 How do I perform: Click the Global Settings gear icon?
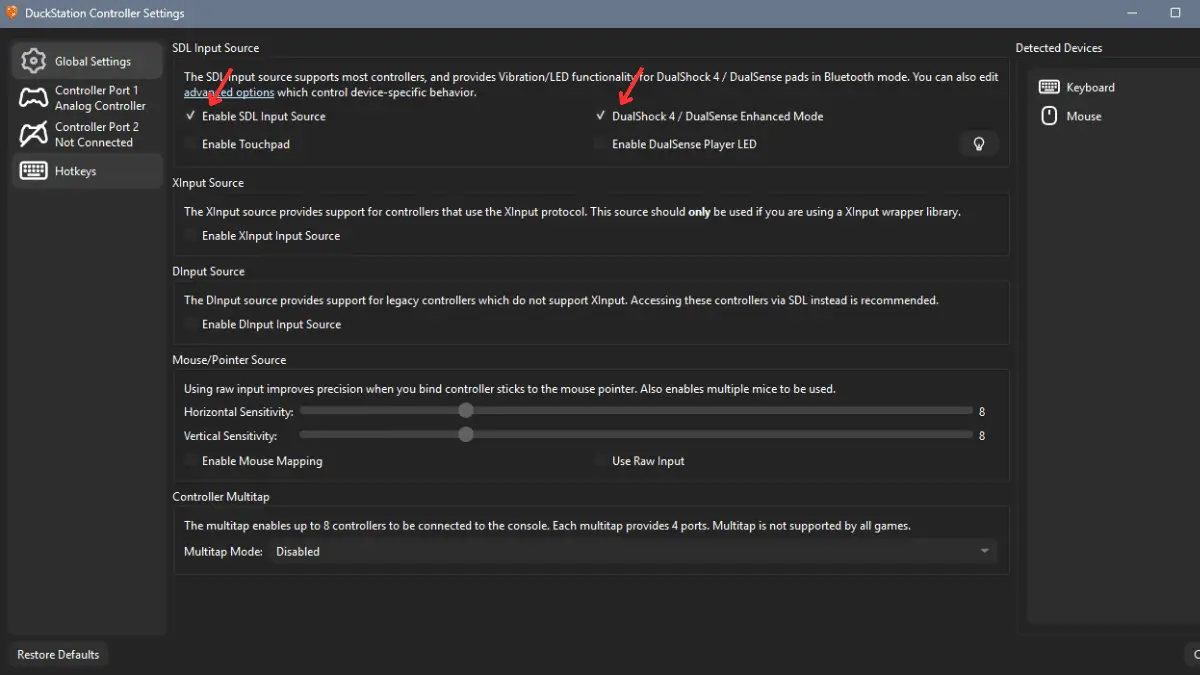[x=34, y=61]
